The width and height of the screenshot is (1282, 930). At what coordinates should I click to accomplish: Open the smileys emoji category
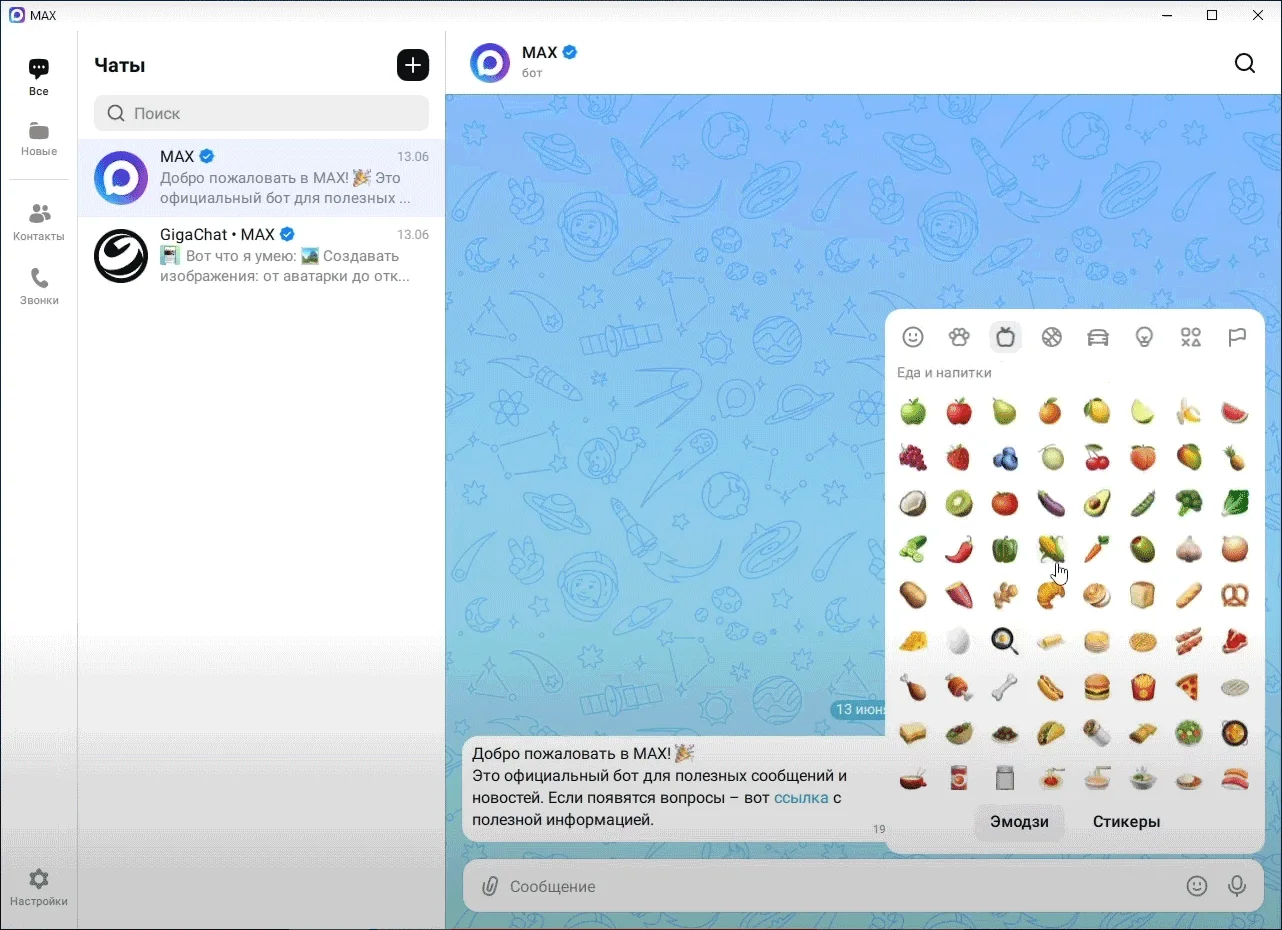pos(912,337)
